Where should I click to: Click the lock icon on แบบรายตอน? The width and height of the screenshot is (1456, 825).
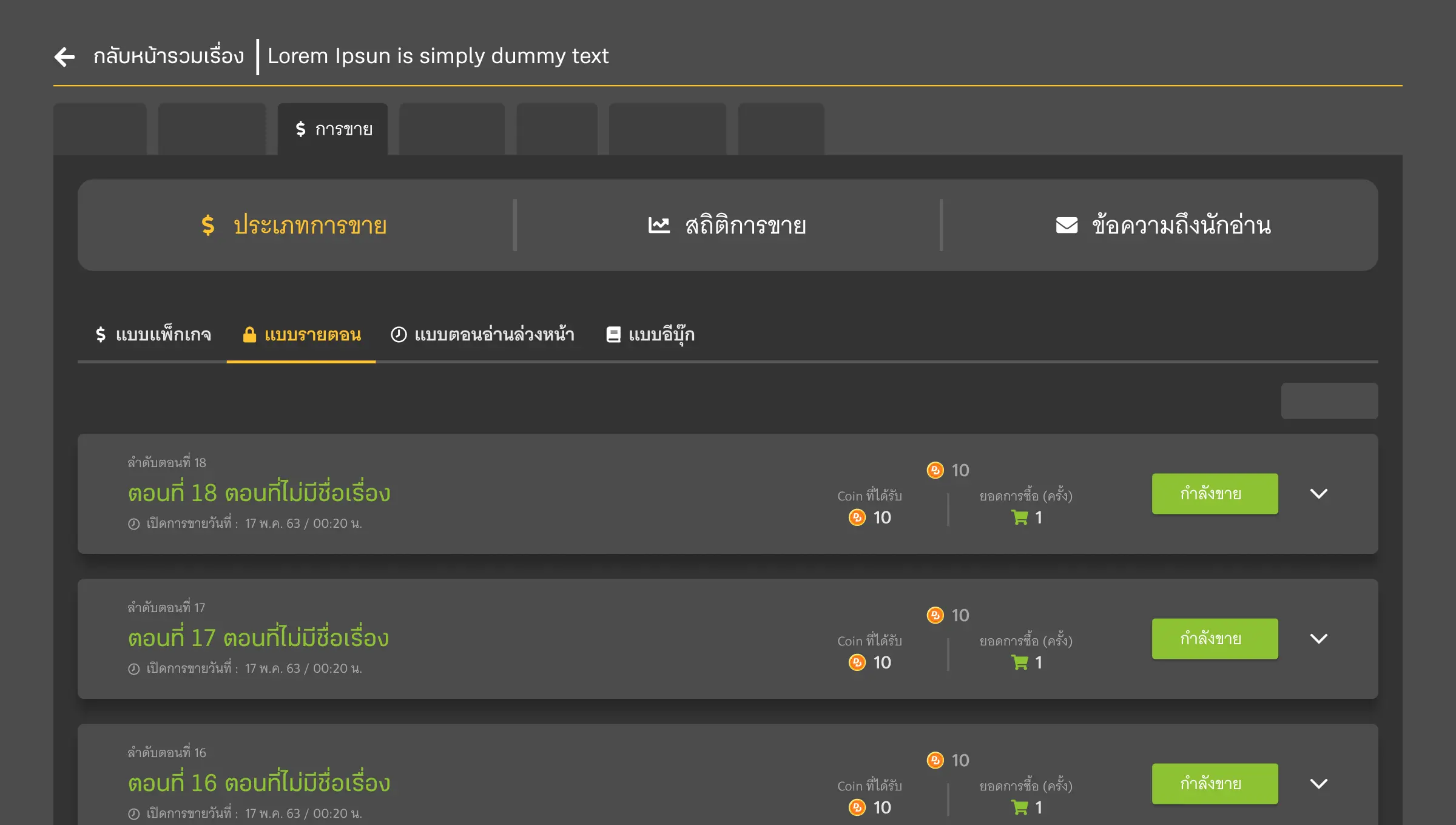click(x=249, y=335)
